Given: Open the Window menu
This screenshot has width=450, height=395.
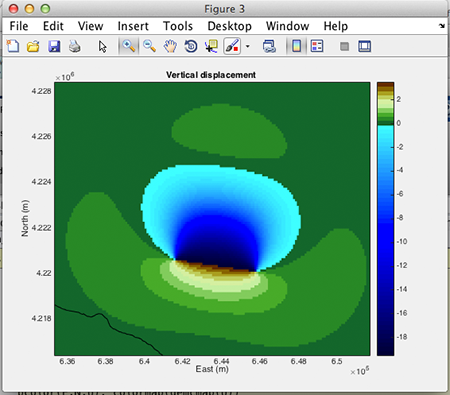Looking at the screenshot, I should [x=287, y=26].
